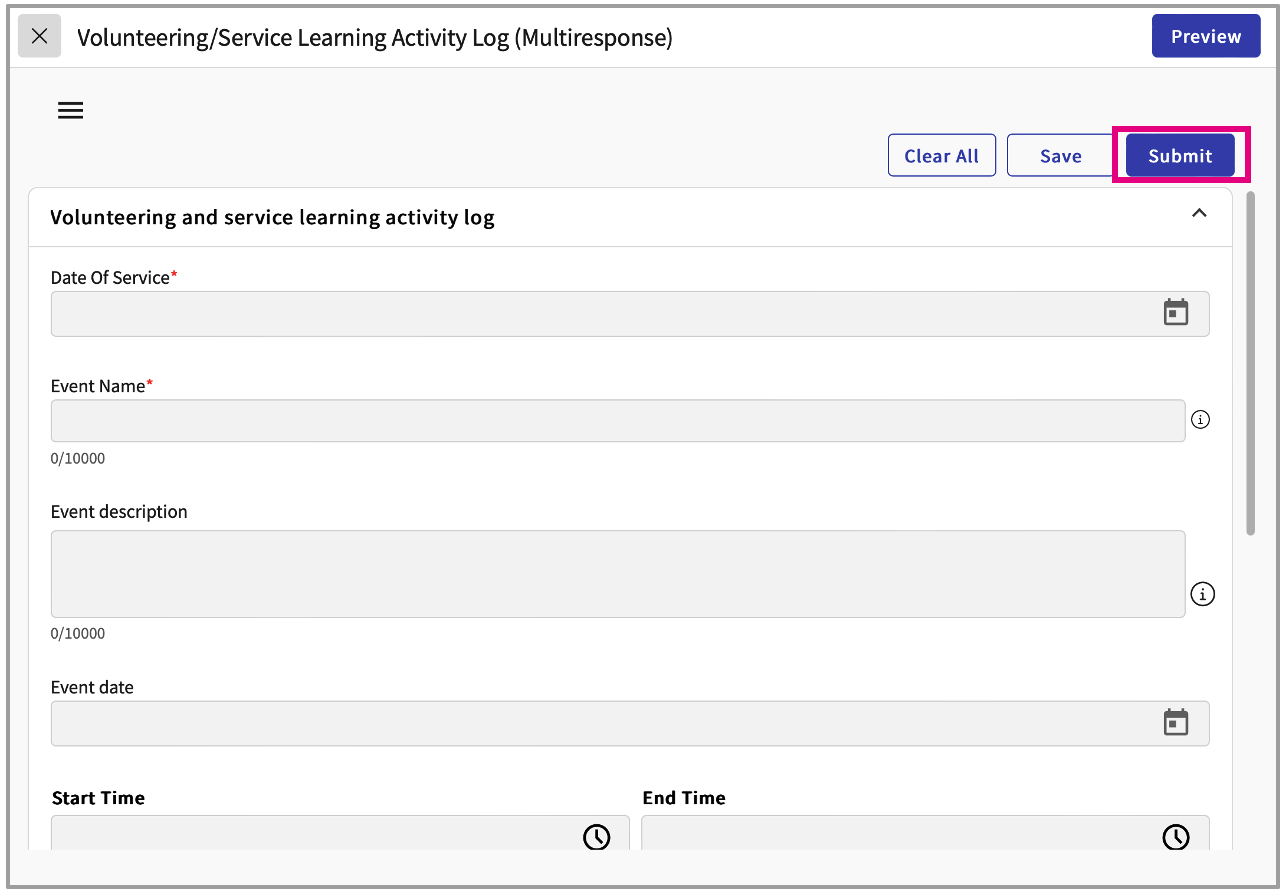1286x896 pixels.
Task: Open the Start Time clock picker
Action: pyautogui.click(x=596, y=836)
